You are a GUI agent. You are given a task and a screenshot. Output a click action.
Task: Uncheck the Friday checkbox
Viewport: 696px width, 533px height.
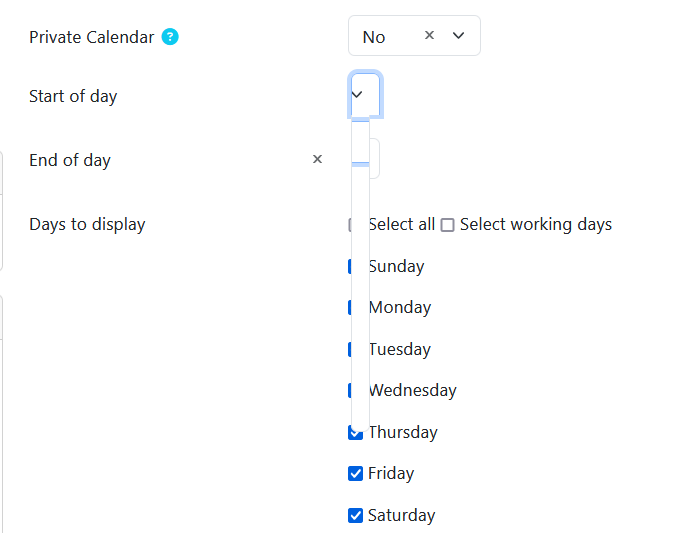(x=355, y=474)
